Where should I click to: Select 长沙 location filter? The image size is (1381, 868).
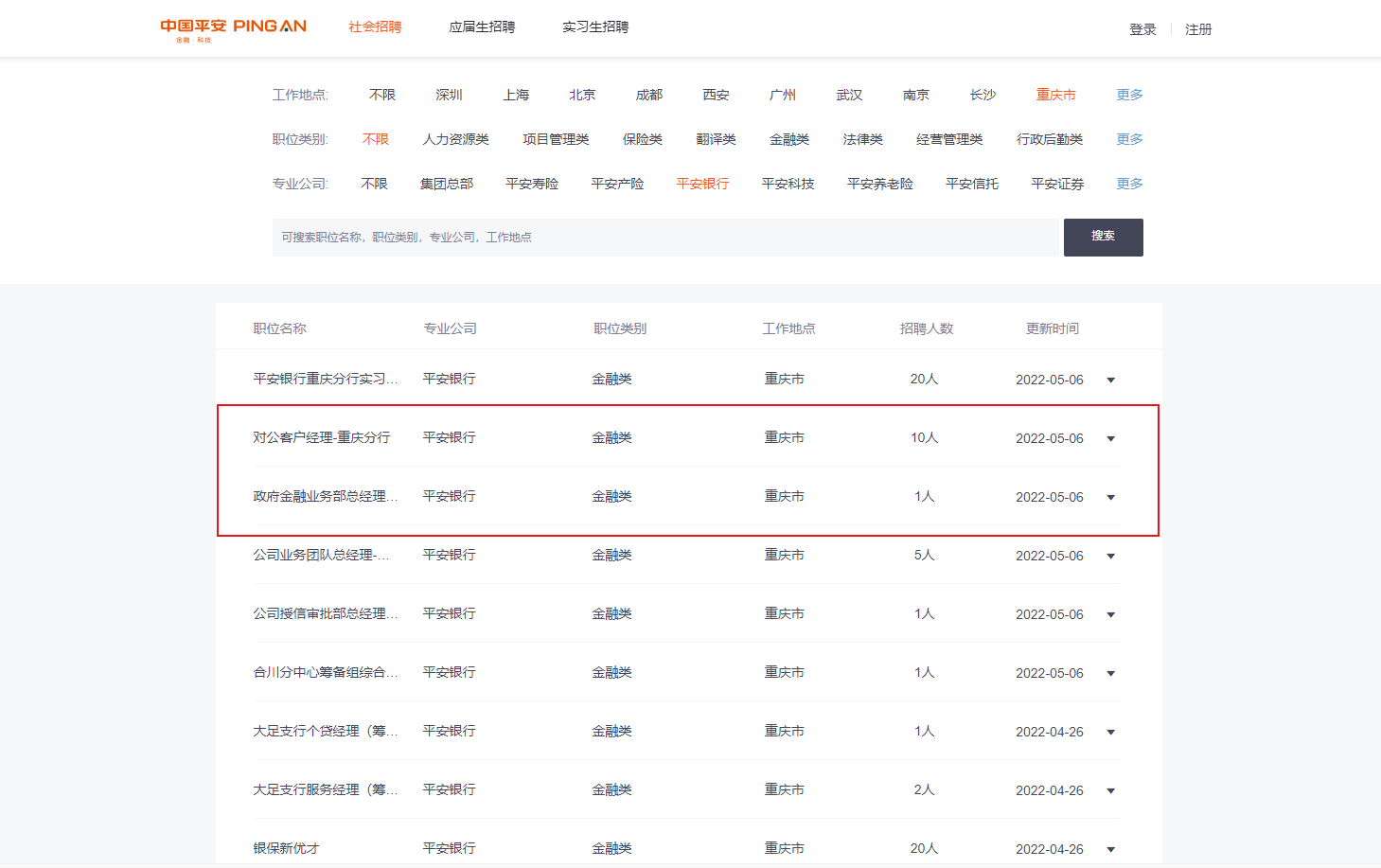[983, 95]
